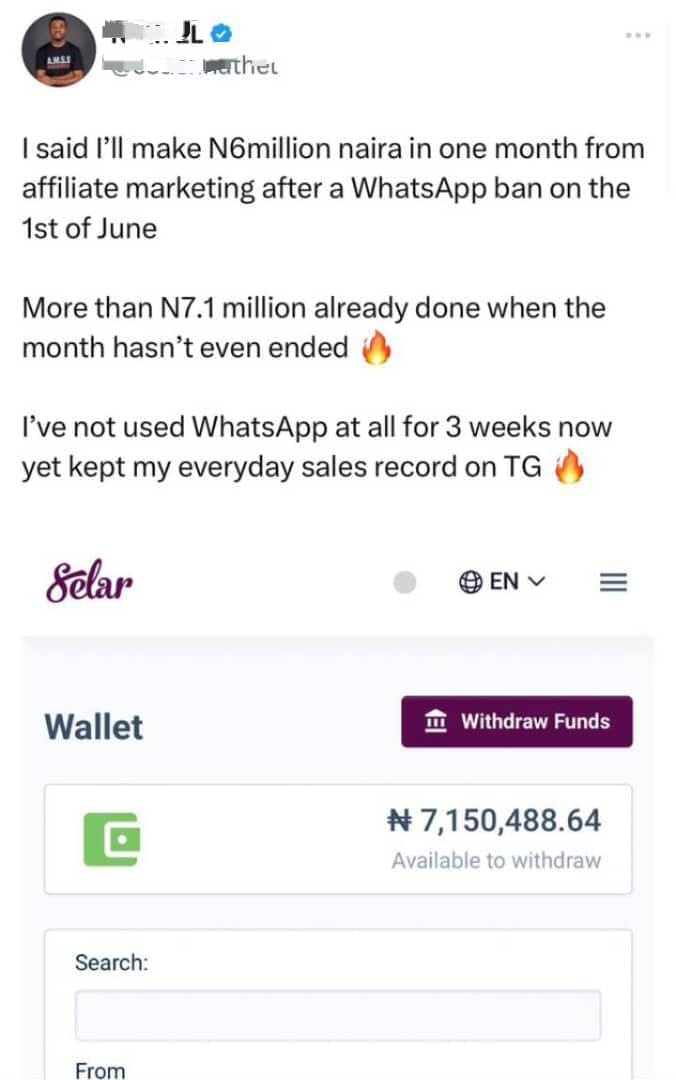Open the EN language dropdown
This screenshot has width=676, height=1080.
pos(504,582)
